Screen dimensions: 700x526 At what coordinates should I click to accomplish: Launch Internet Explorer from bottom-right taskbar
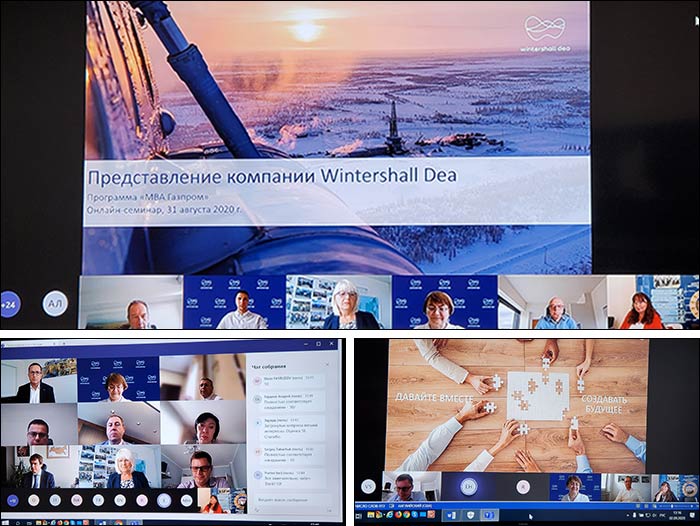[389, 515]
